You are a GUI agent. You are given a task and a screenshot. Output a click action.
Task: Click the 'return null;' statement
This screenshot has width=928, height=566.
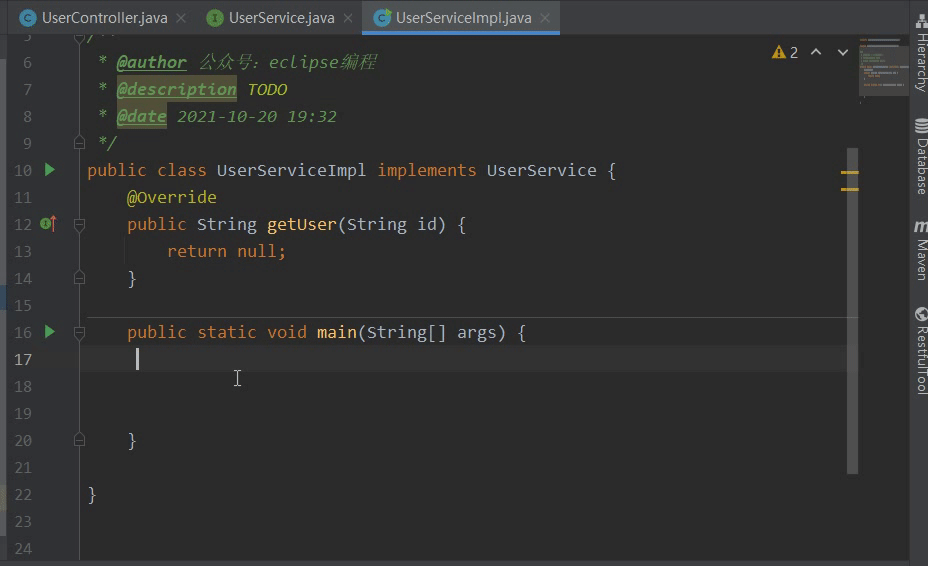pyautogui.click(x=227, y=252)
